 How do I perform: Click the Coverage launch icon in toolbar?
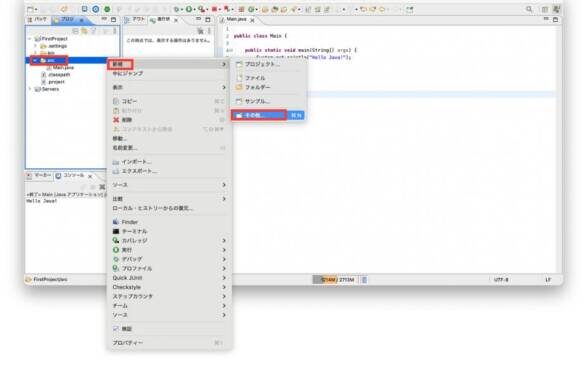(x=202, y=9)
